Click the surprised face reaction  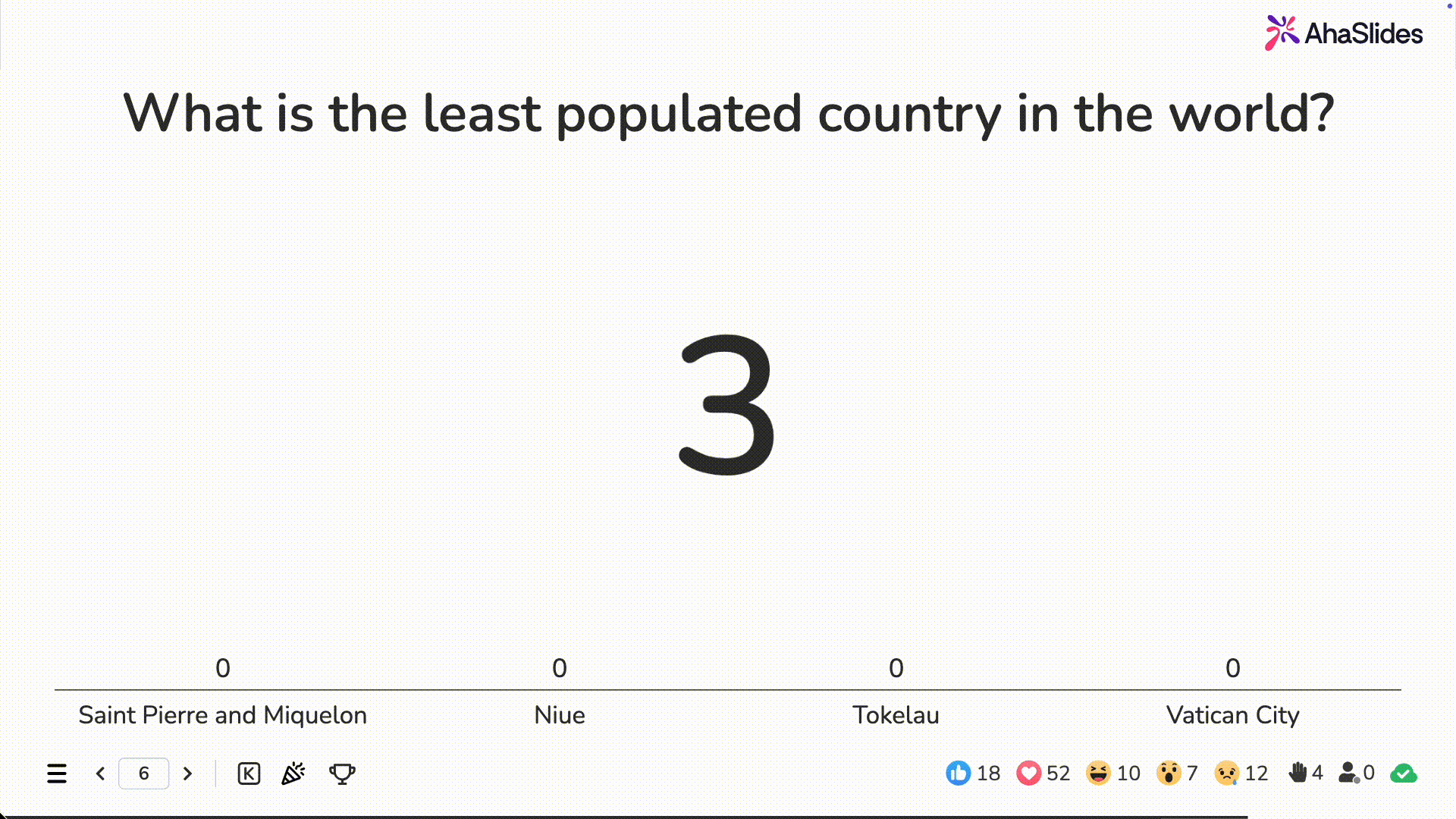pyautogui.click(x=1169, y=773)
